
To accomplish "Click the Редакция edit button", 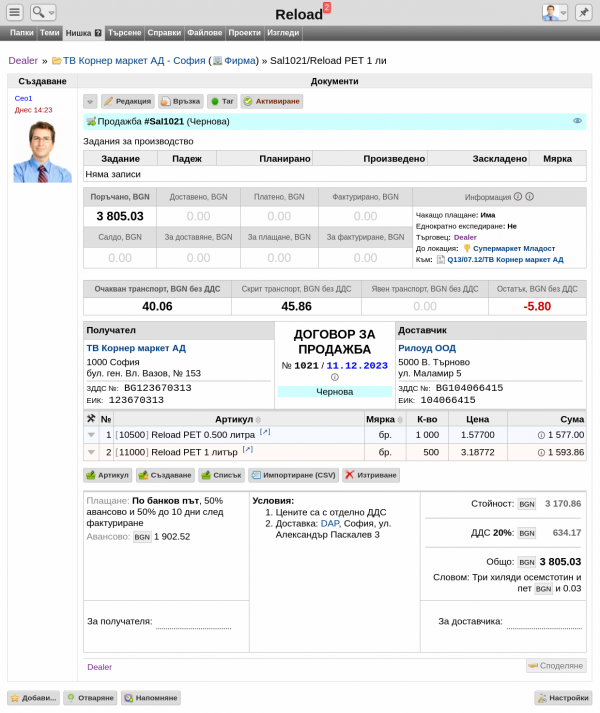I will coord(128,101).
